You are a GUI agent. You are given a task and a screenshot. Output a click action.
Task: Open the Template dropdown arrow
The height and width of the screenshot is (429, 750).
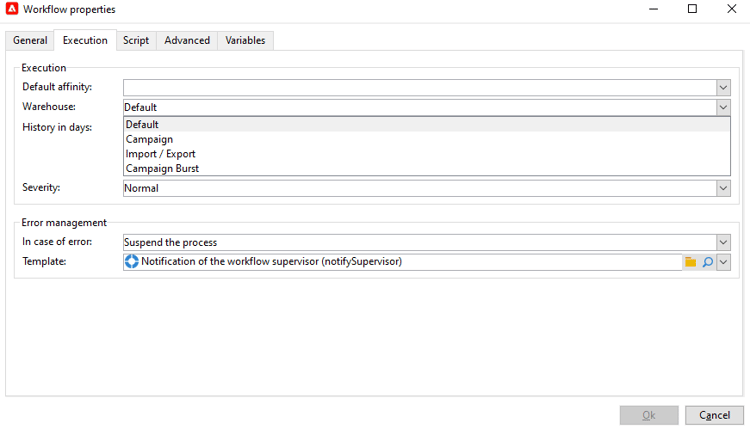point(724,262)
